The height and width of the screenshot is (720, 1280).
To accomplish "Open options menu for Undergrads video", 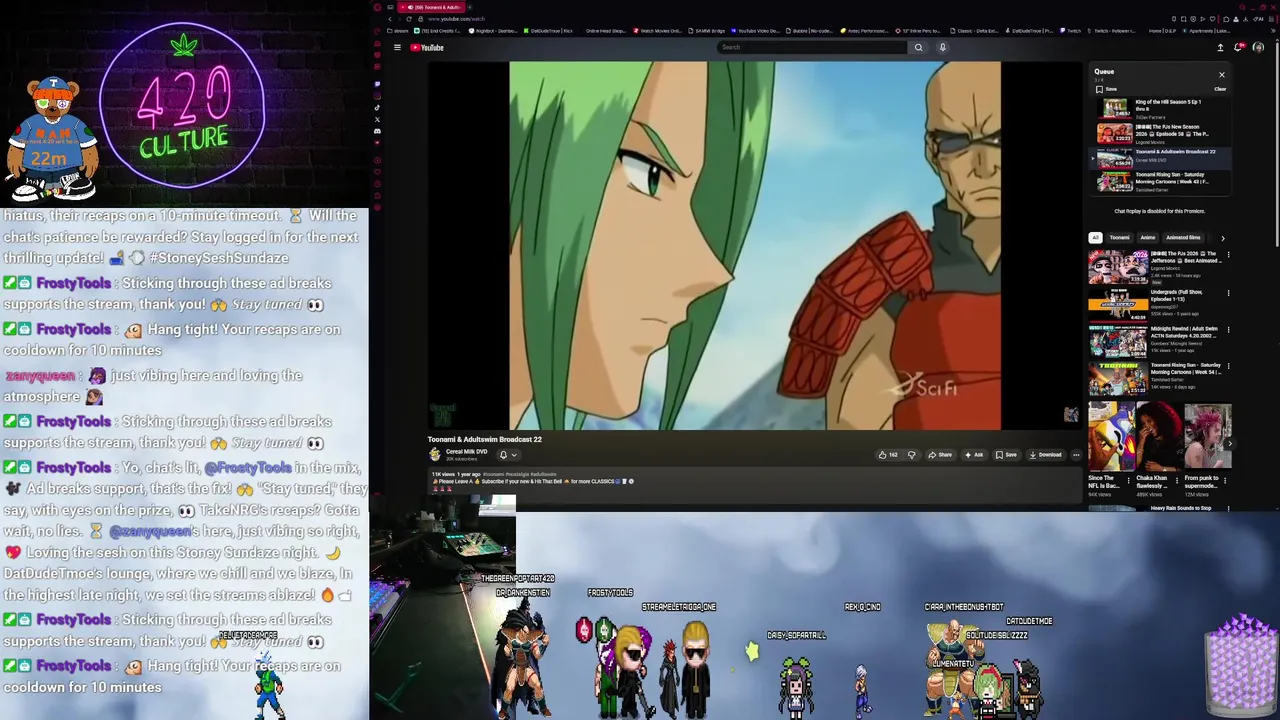I will click(x=1228, y=292).
